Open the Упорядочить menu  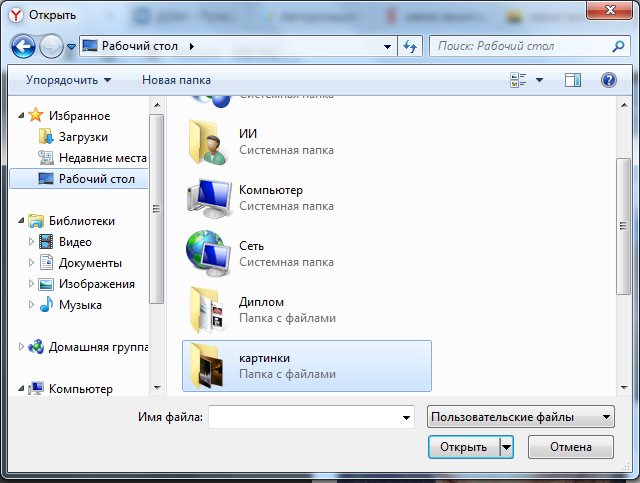click(x=69, y=80)
